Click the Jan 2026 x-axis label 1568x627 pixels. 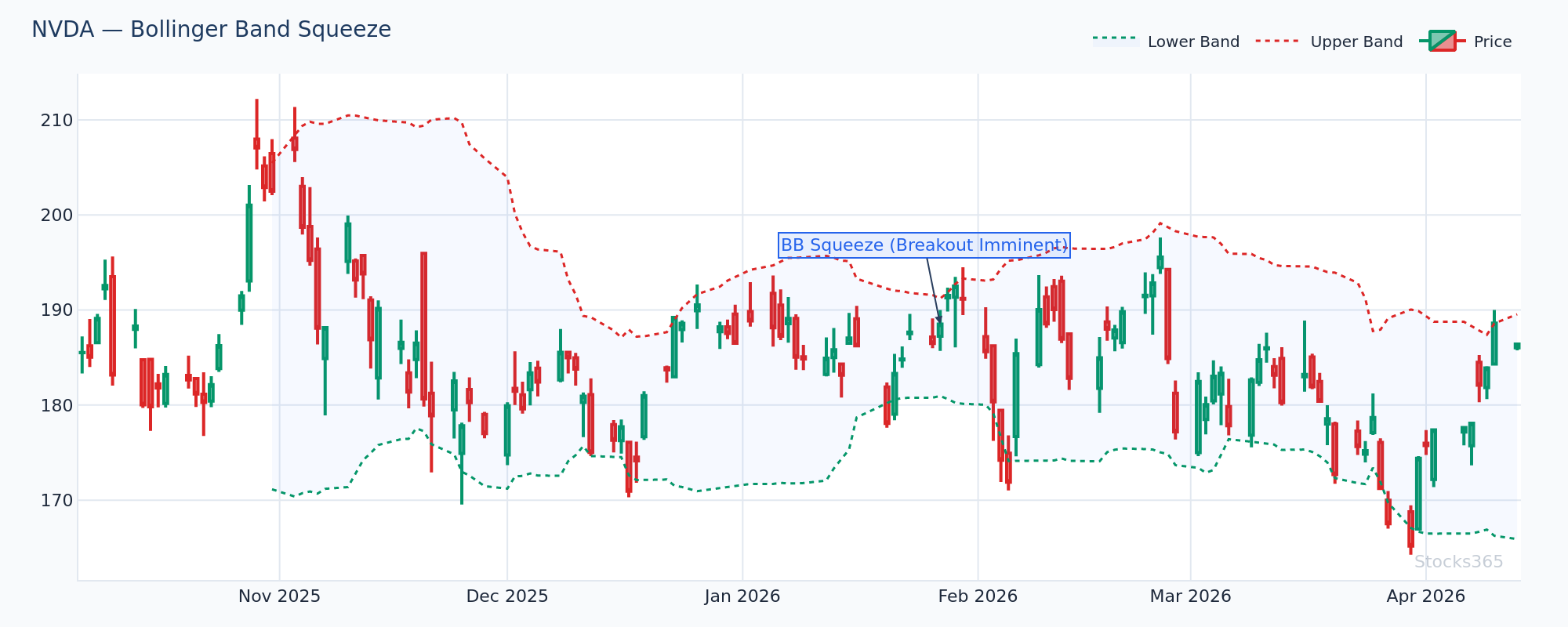(742, 596)
